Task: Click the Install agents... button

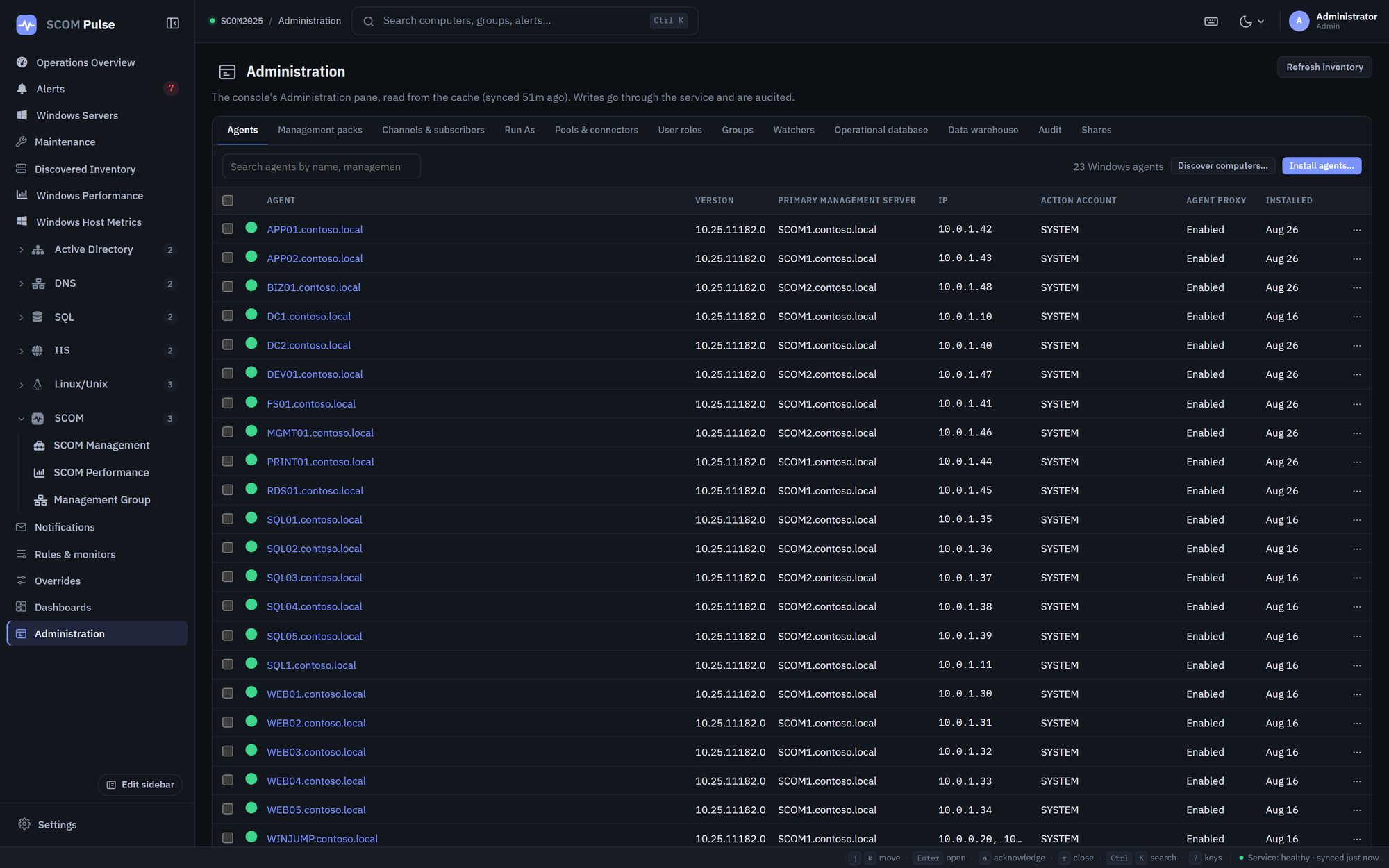Action: [x=1322, y=166]
